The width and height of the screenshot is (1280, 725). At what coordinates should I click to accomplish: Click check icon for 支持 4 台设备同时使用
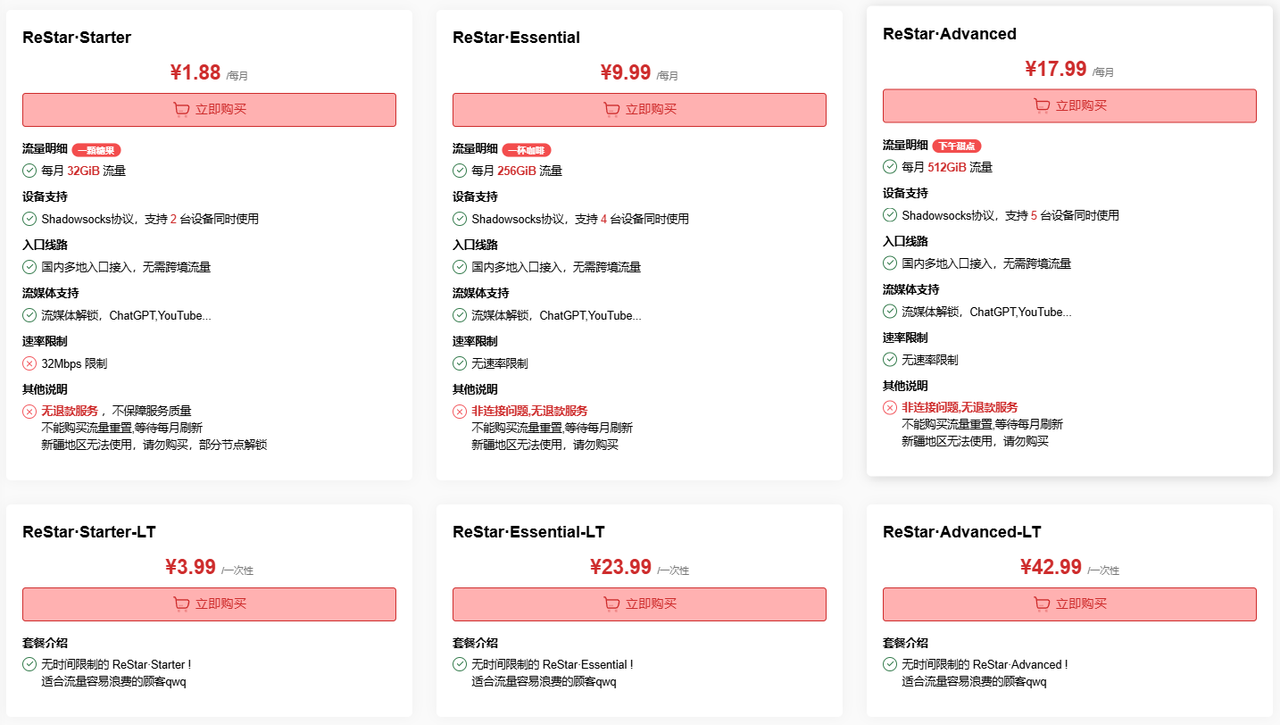(x=460, y=219)
